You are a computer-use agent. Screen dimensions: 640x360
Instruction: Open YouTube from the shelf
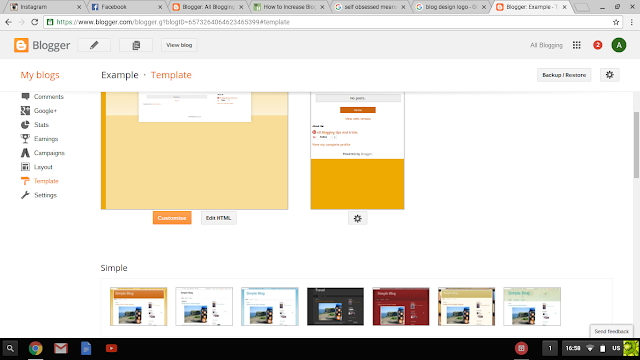coord(111,349)
